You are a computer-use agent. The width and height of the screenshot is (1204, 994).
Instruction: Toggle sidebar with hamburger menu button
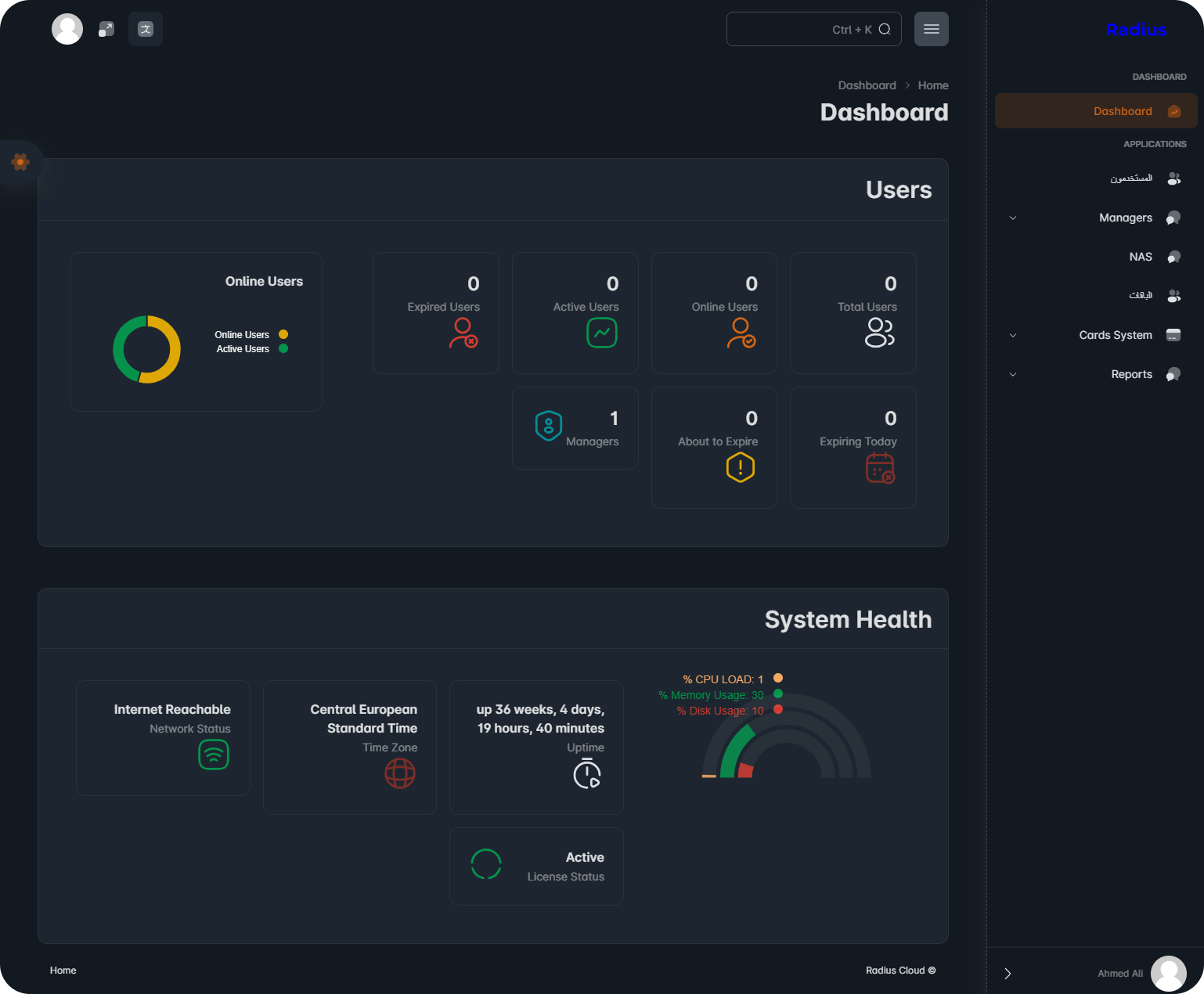(x=932, y=29)
